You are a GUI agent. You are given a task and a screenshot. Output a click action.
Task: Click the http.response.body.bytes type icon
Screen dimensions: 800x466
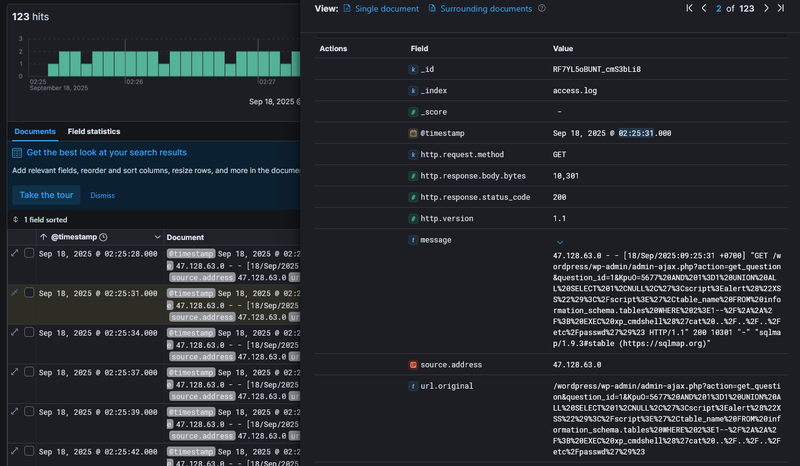413,176
